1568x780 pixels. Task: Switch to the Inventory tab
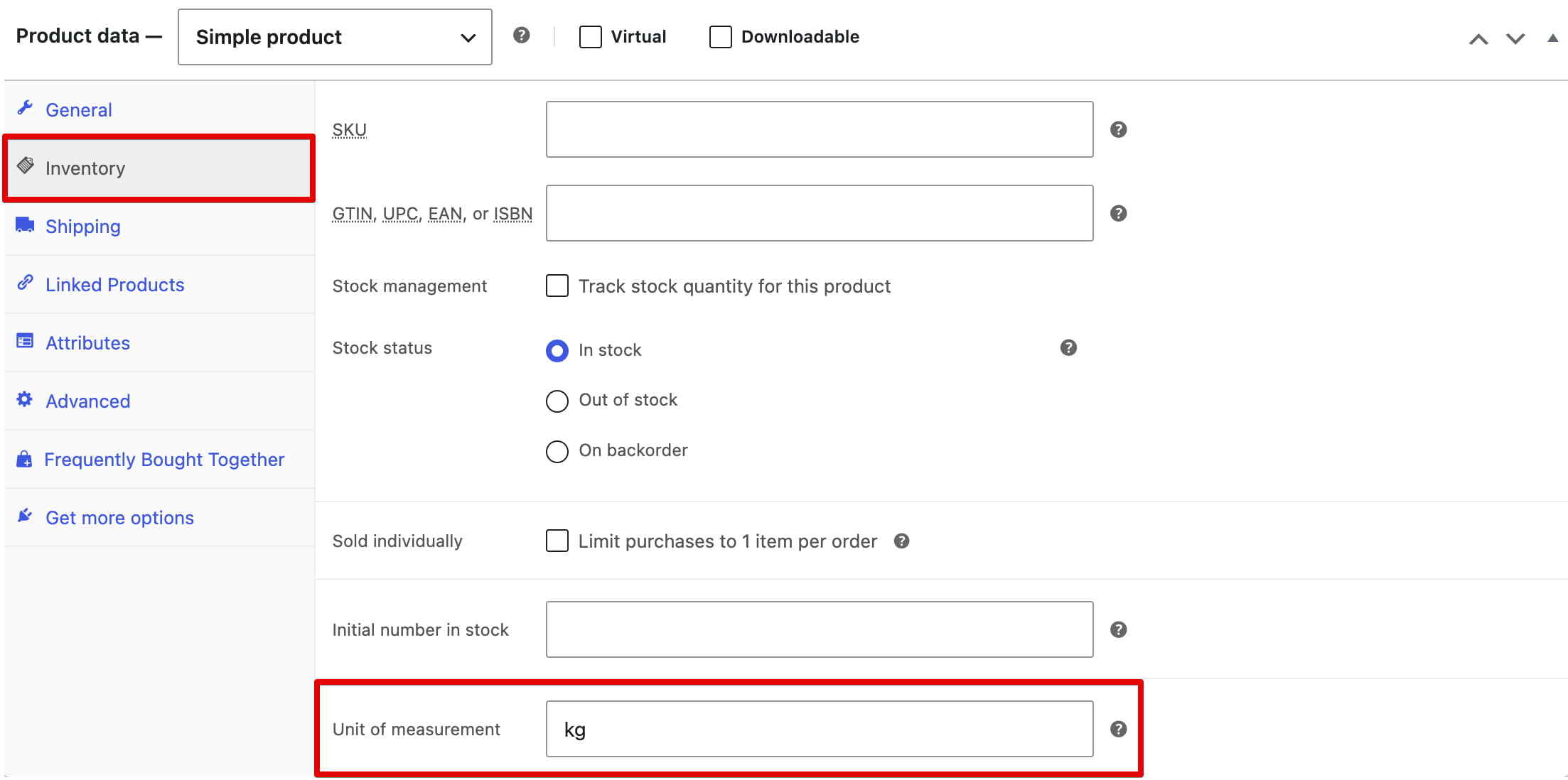click(x=160, y=168)
